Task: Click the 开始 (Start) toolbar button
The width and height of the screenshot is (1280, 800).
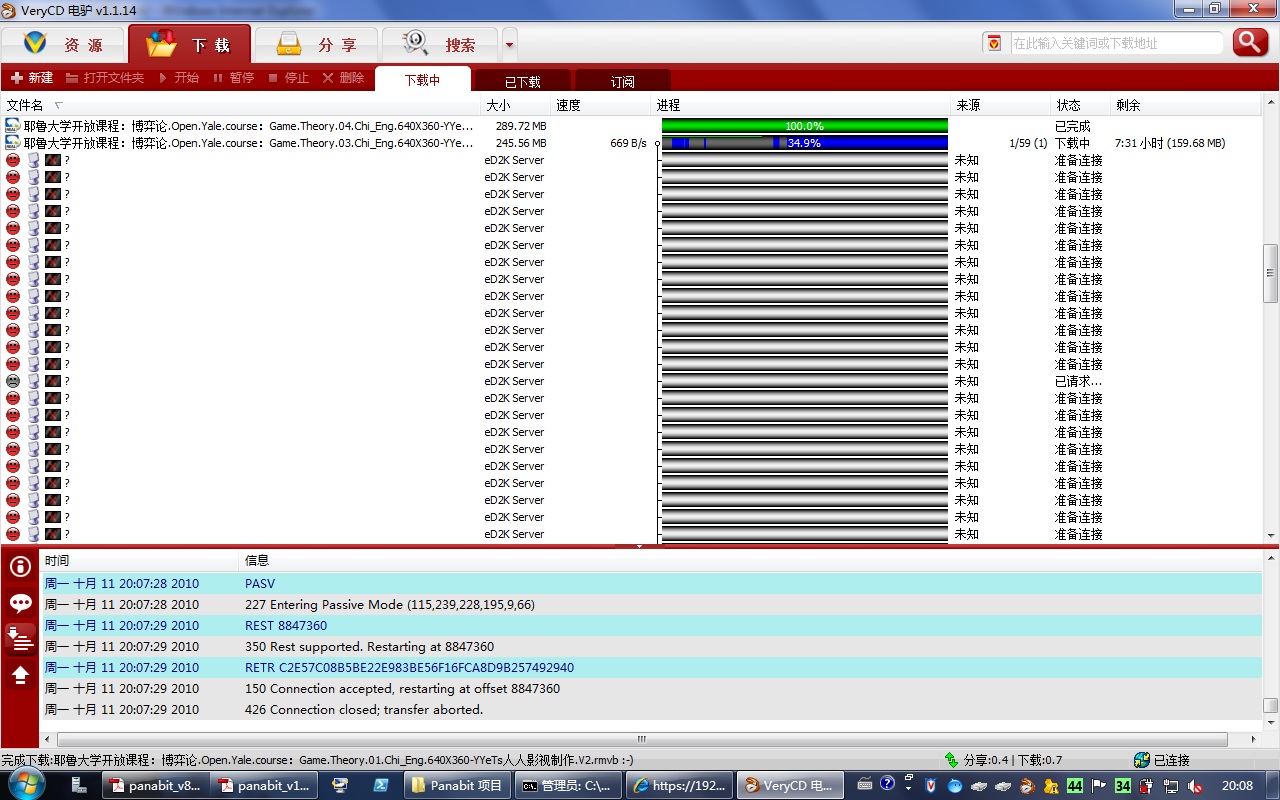Action: point(179,78)
